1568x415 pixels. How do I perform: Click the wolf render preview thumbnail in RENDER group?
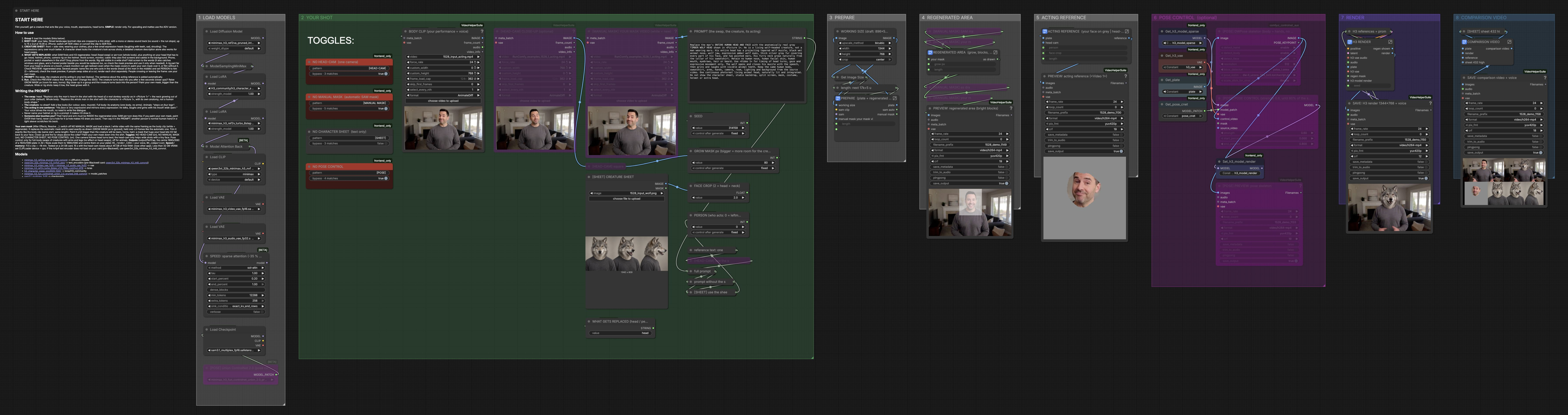coord(1389,207)
